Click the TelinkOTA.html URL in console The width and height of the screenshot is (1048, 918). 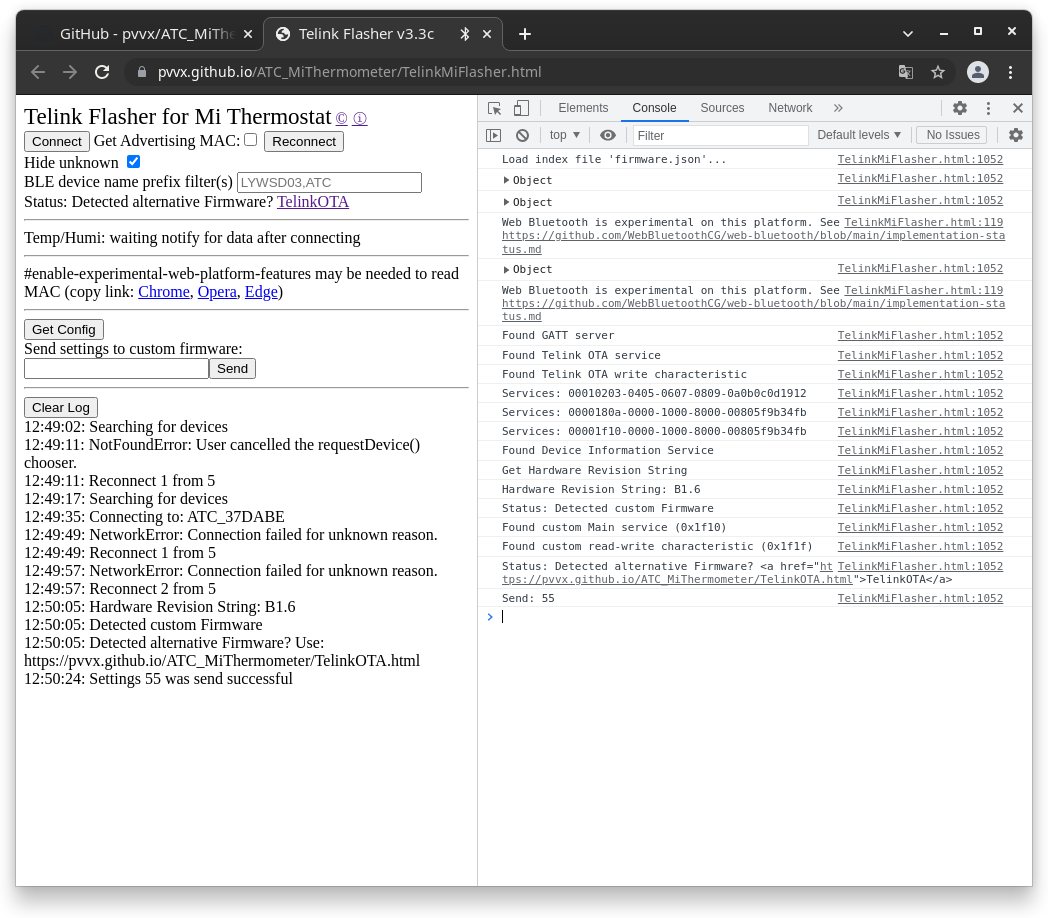click(x=677, y=580)
